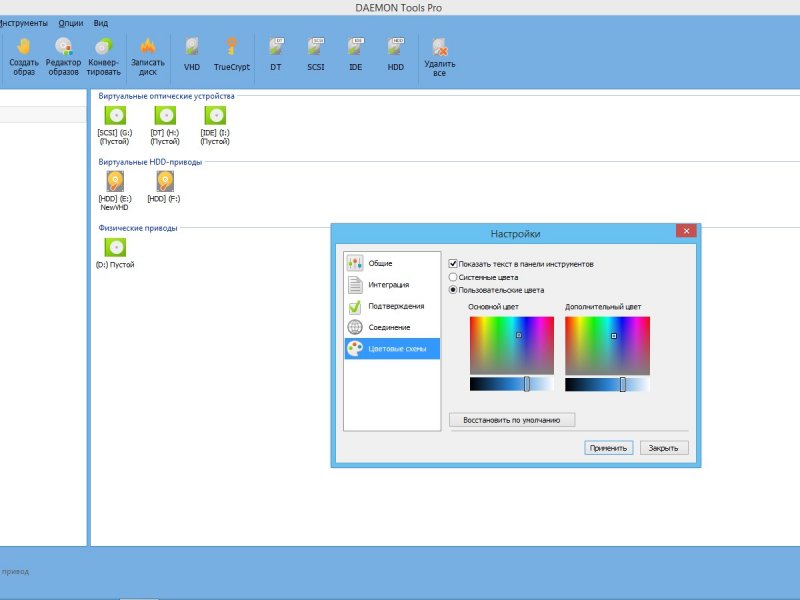This screenshot has width=800, height=600.
Task: Open the Соединение settings section
Action: point(392,328)
